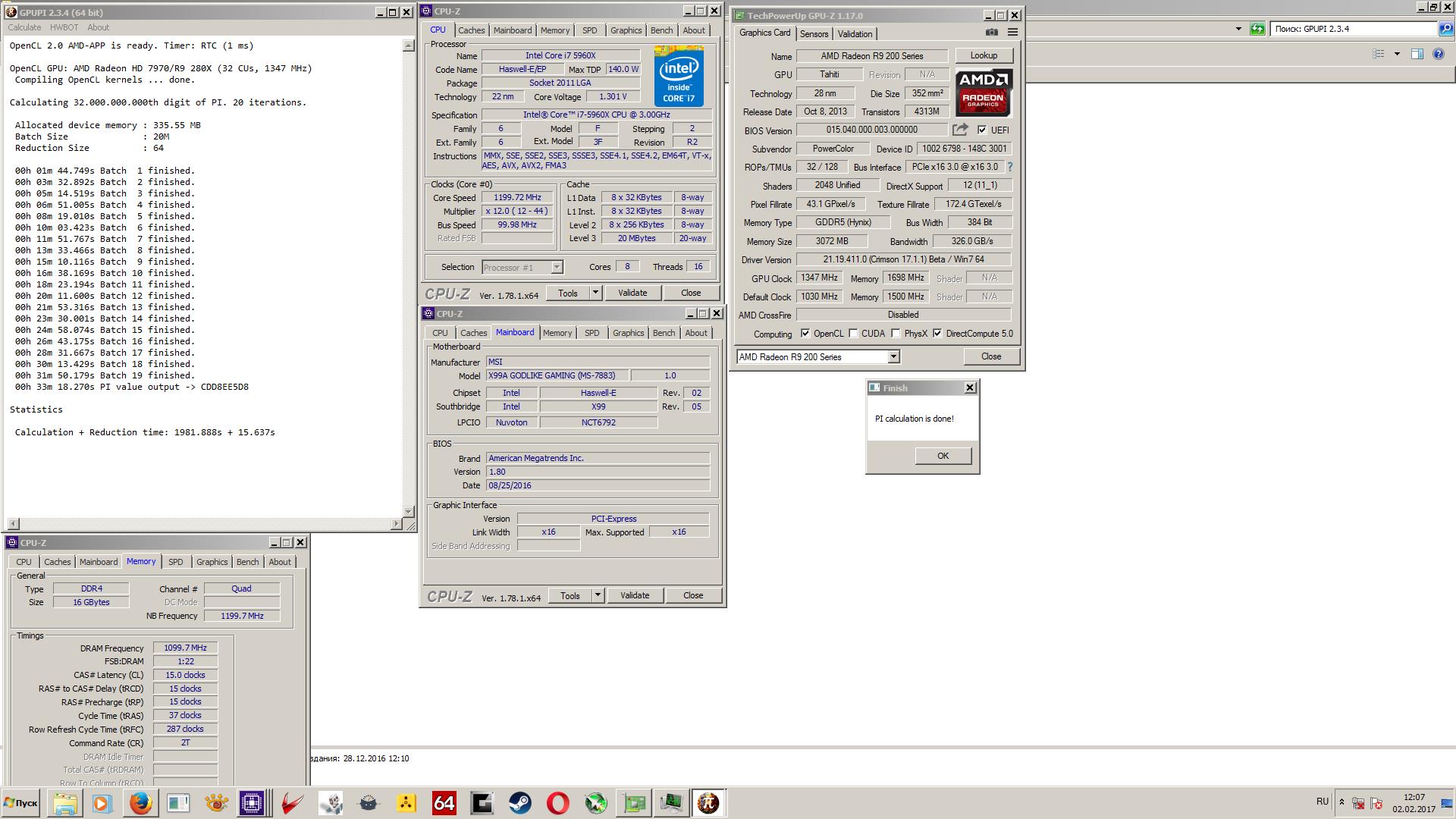
Task: Open XnView eye icon in taskbar
Action: pos(216,803)
